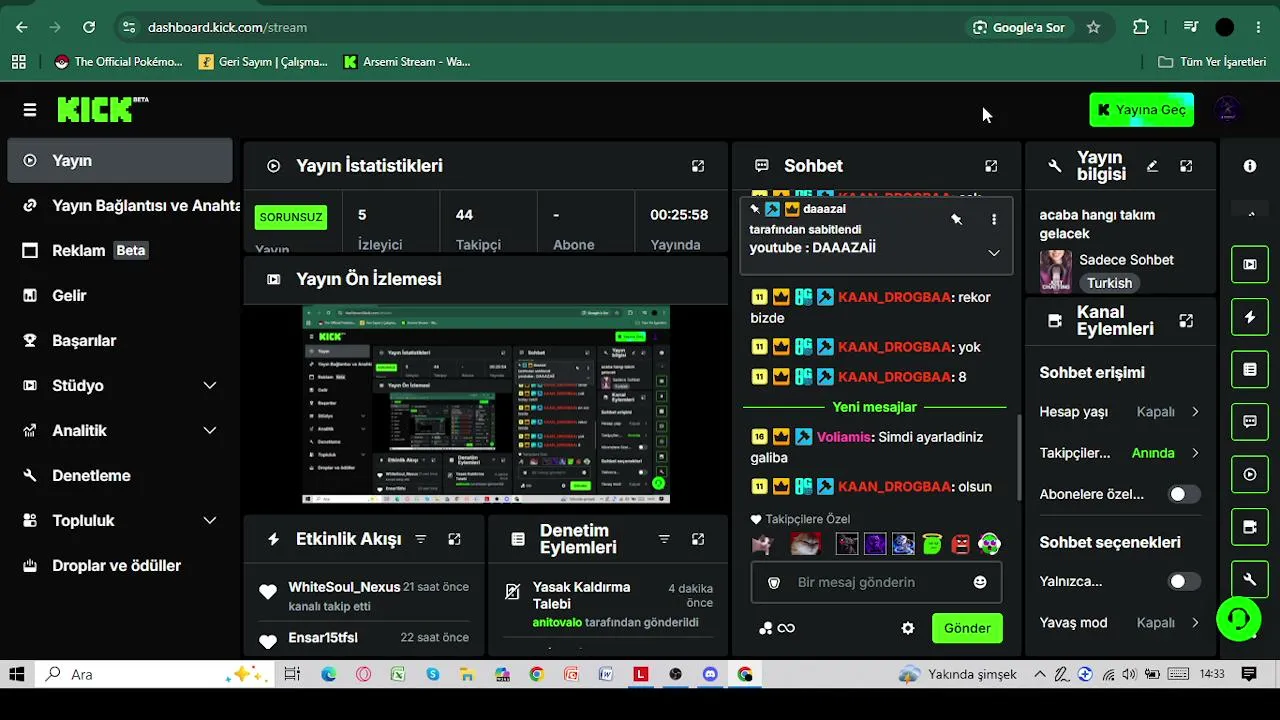Open the info icon in right rail
This screenshot has height=720, width=1280.
(1250, 166)
